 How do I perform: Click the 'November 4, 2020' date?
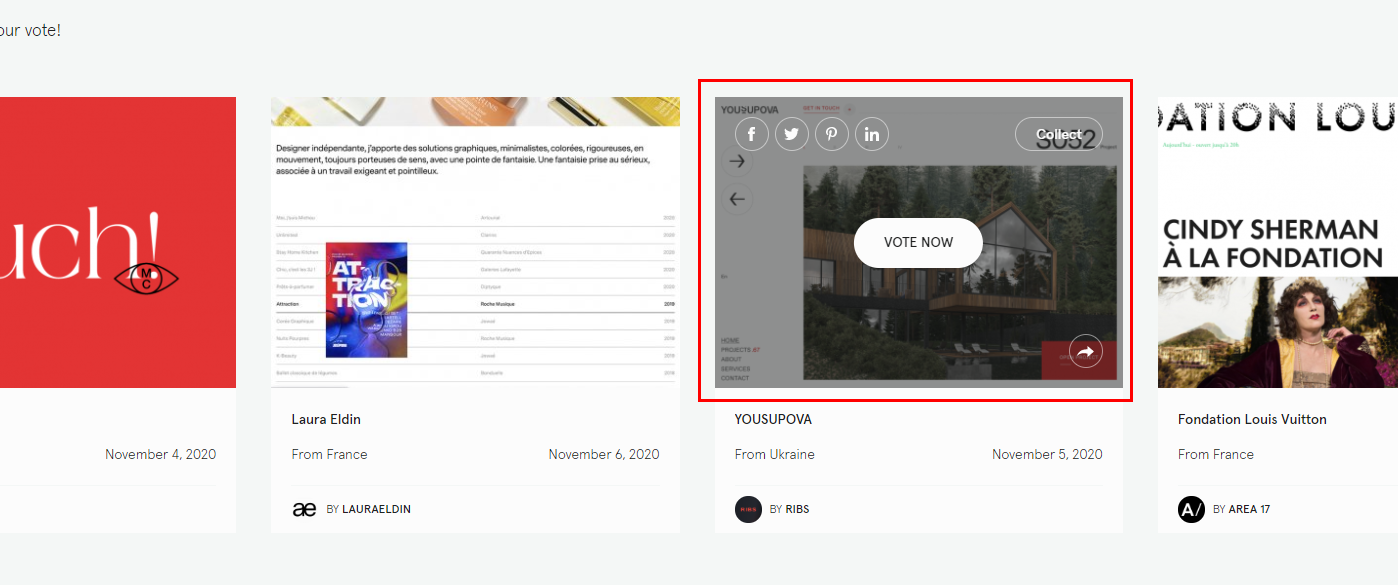(160, 454)
